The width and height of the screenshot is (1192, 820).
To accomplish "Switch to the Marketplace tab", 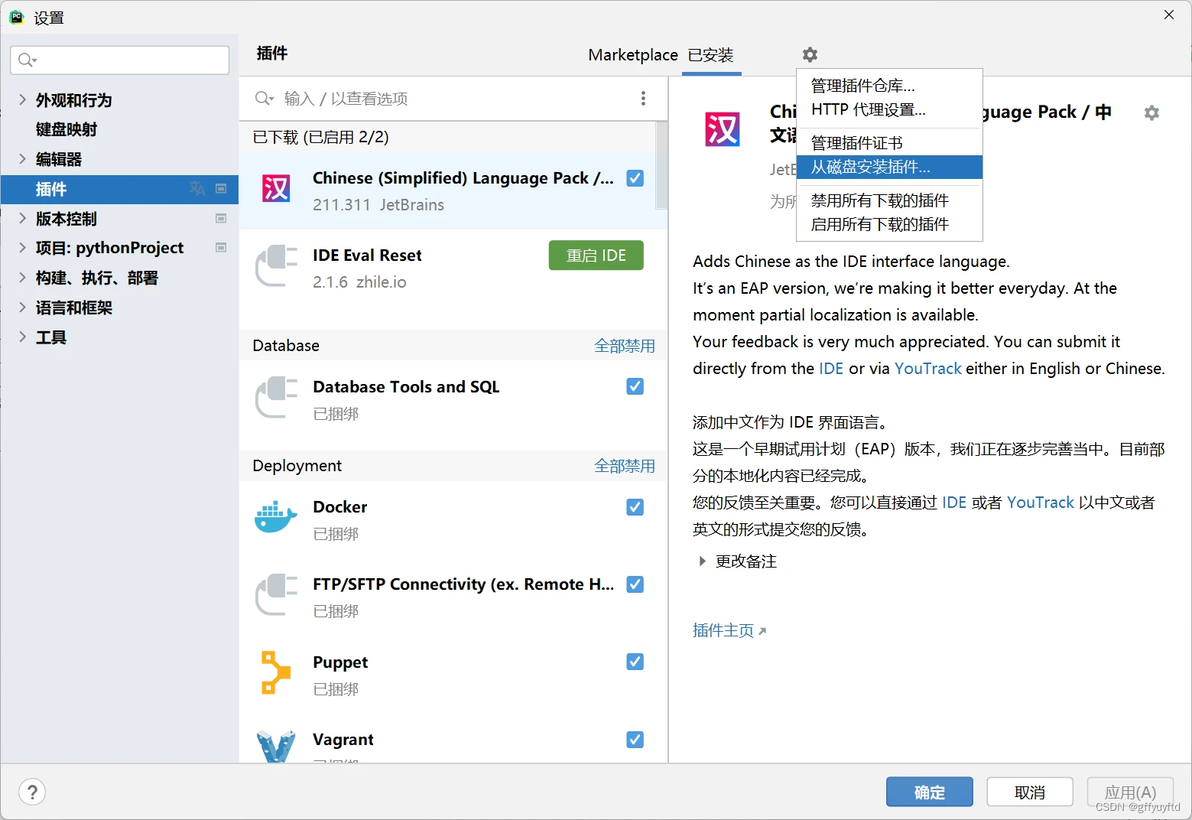I will (x=632, y=55).
